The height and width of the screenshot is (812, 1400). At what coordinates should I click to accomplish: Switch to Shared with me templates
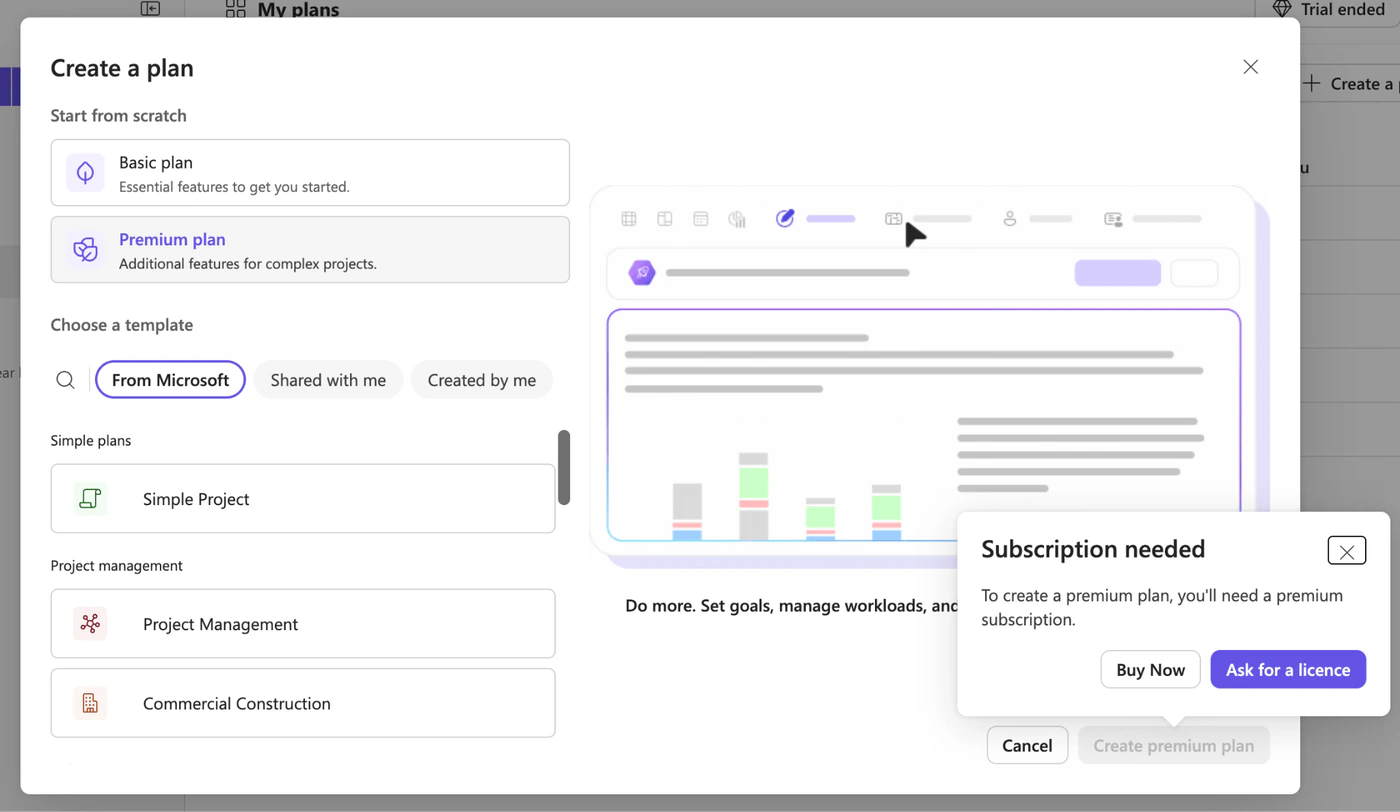328,380
